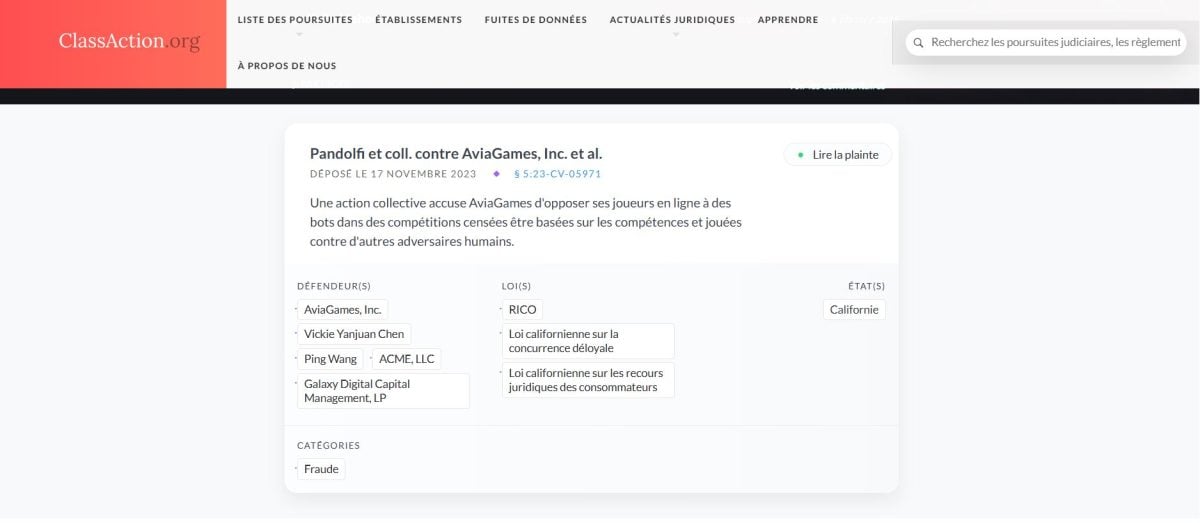Image resolution: width=1200 pixels, height=523 pixels.
Task: Open the Fuites de données menu item
Action: click(535, 20)
